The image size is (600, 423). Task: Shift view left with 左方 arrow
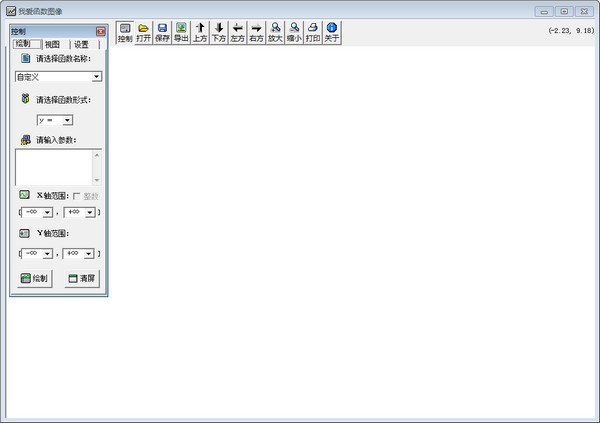pos(237,32)
